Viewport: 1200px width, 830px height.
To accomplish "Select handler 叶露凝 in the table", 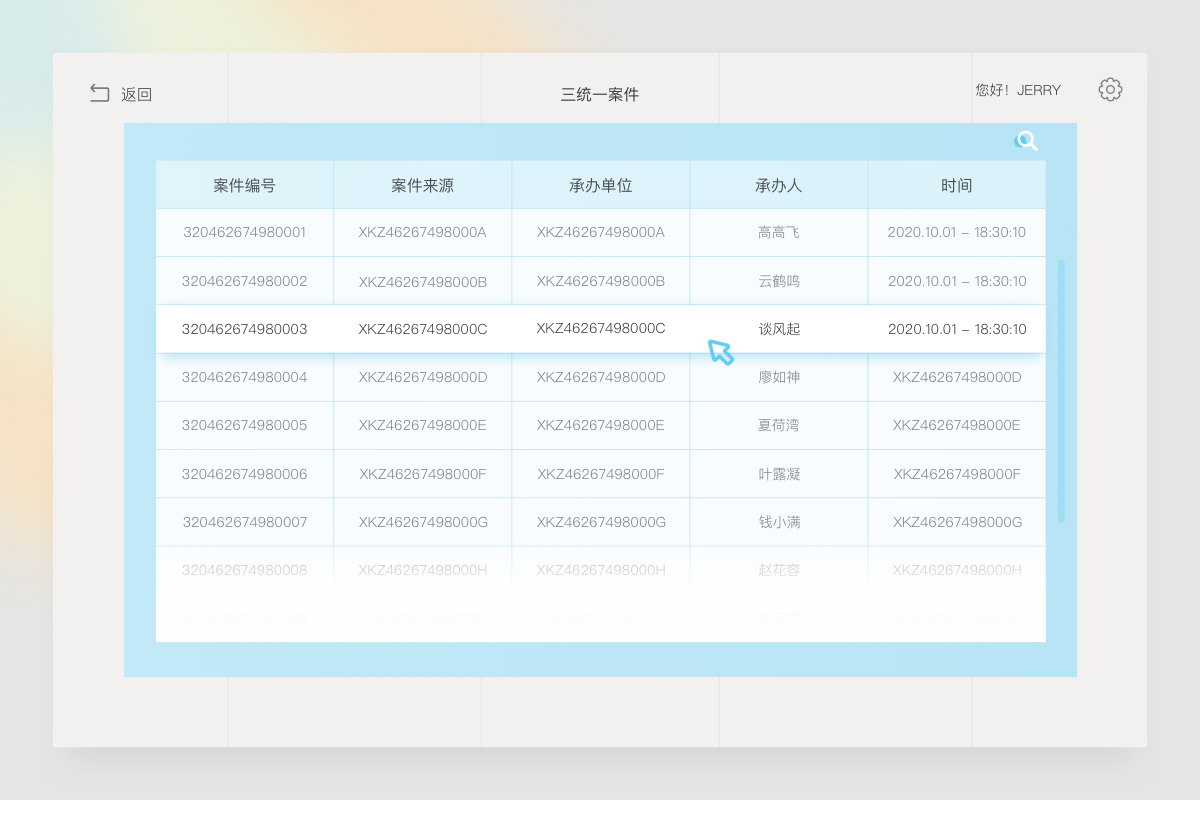I will pyautogui.click(x=779, y=474).
